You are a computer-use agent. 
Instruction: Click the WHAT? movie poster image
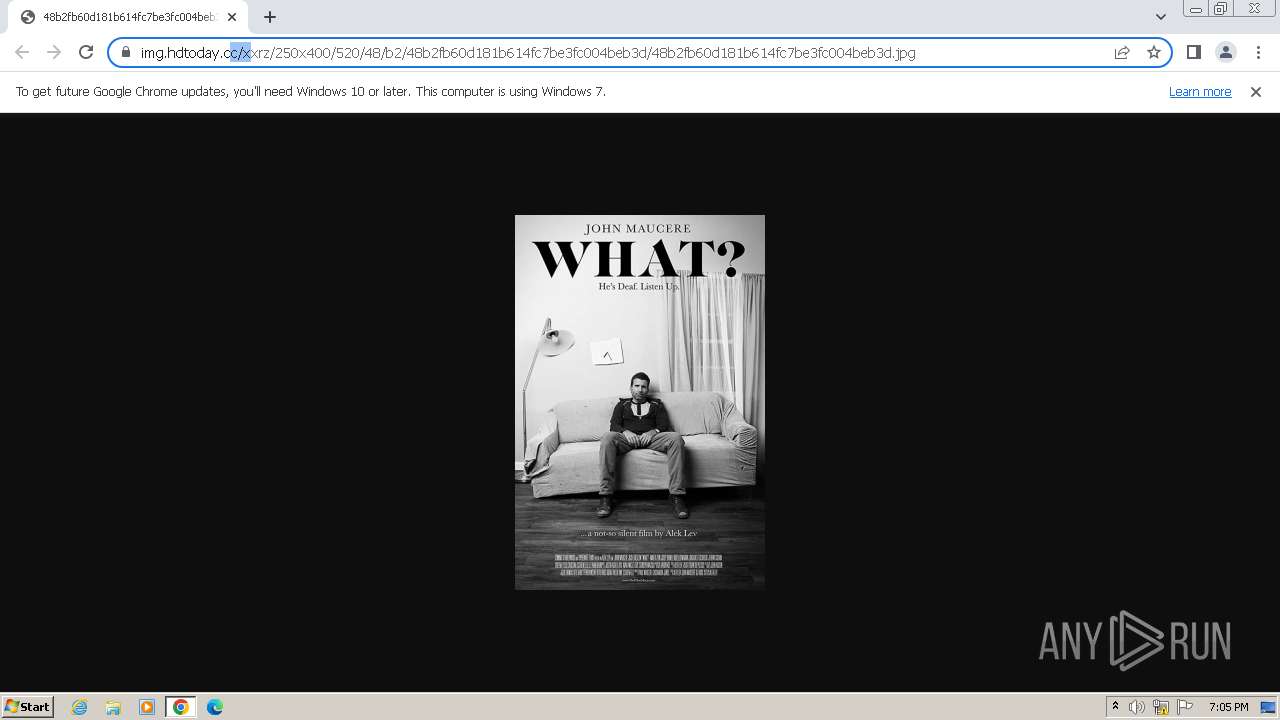coord(640,402)
